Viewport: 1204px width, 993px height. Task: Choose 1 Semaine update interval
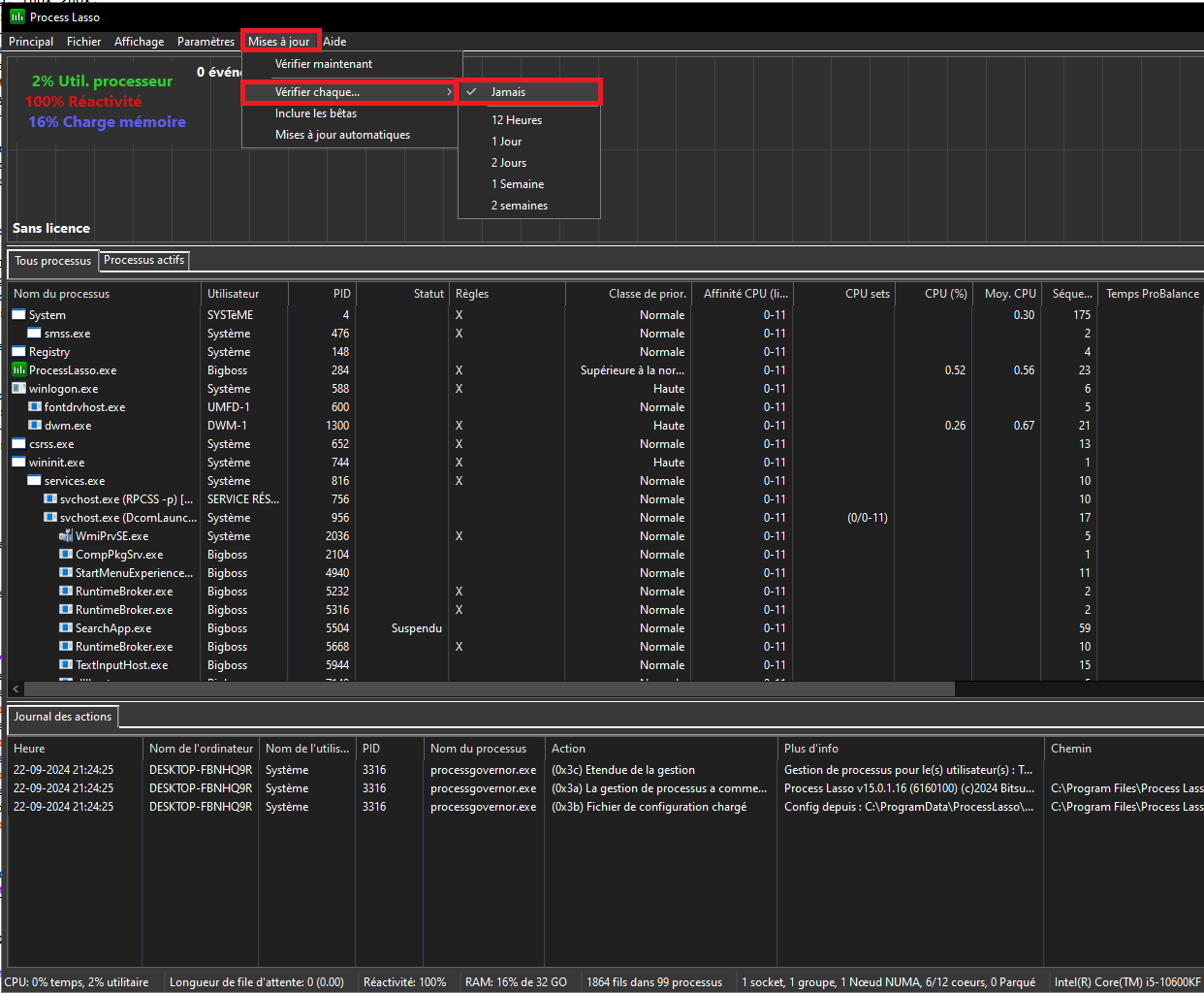click(518, 184)
